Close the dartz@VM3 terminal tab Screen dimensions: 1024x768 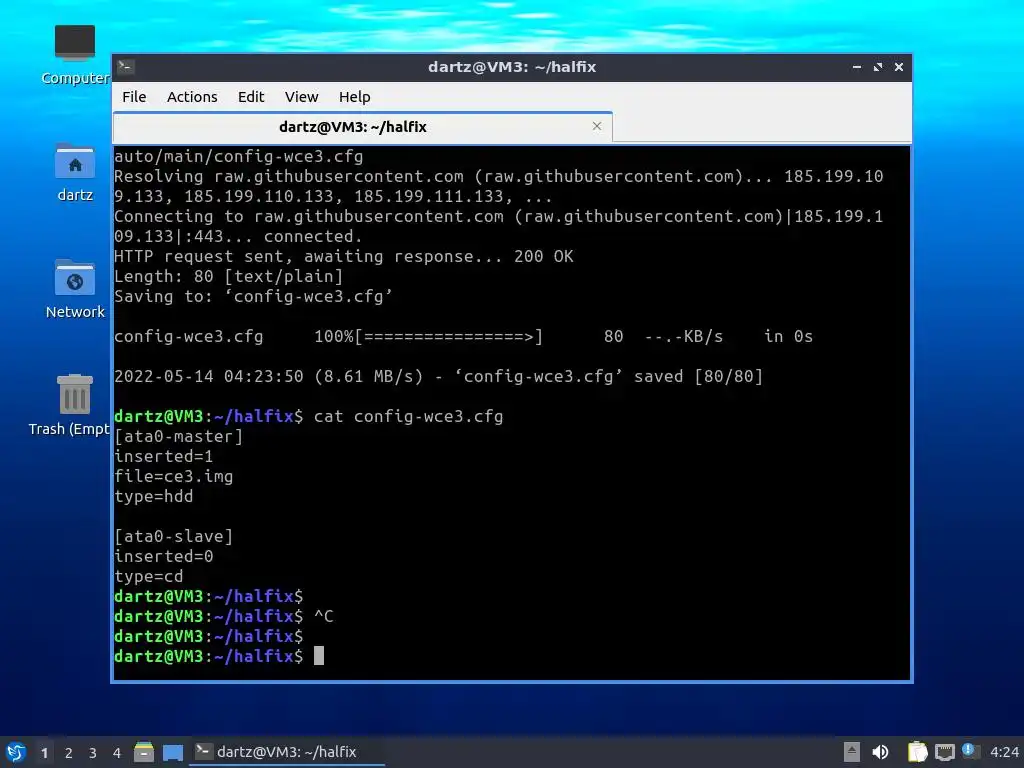click(x=596, y=126)
